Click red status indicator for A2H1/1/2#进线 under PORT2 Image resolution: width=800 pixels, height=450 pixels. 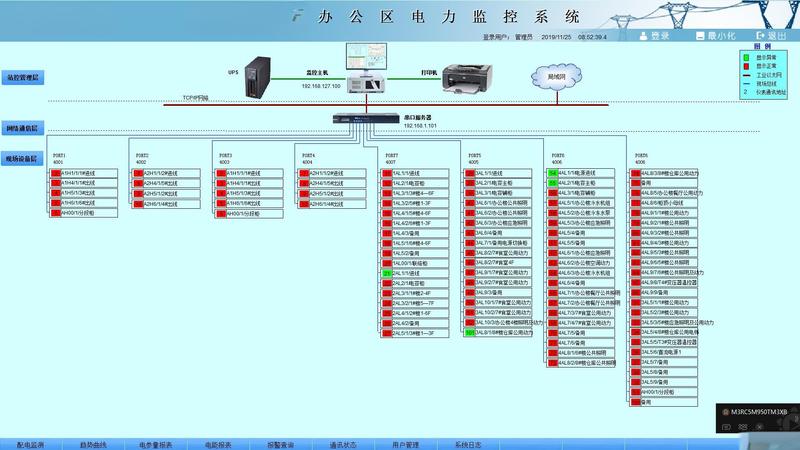coord(139,173)
